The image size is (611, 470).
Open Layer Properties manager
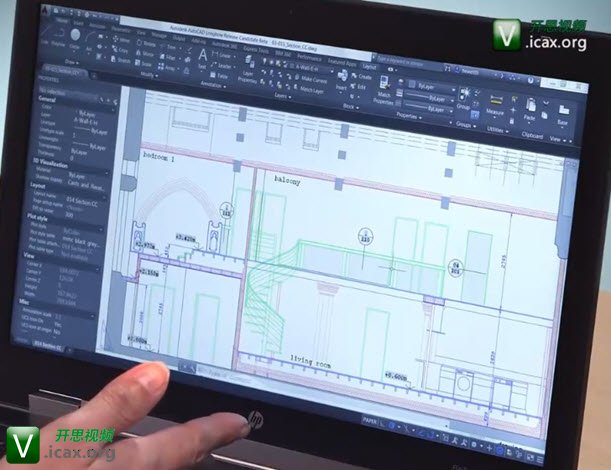[249, 69]
